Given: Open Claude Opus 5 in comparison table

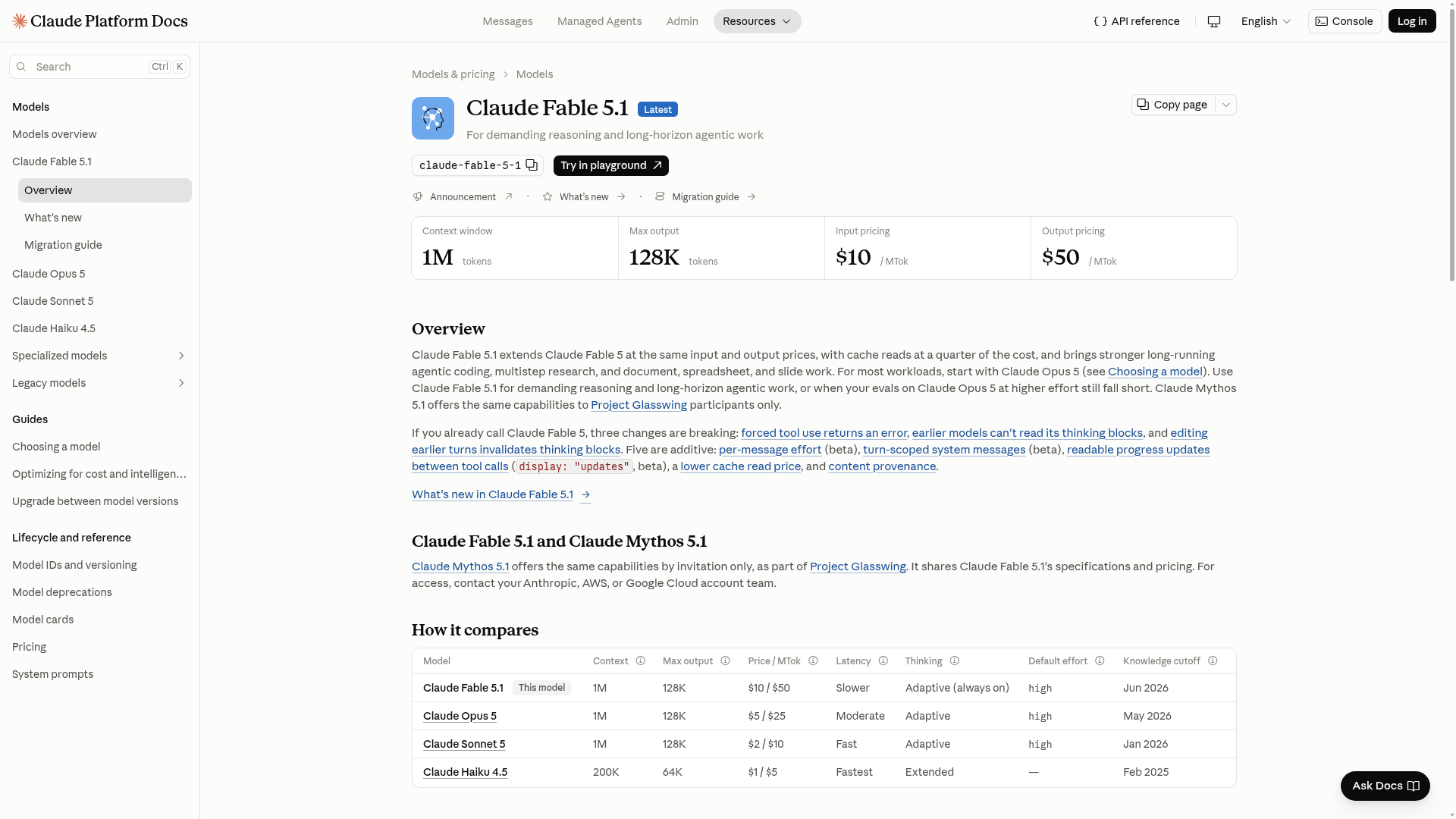Looking at the screenshot, I should coord(460,716).
